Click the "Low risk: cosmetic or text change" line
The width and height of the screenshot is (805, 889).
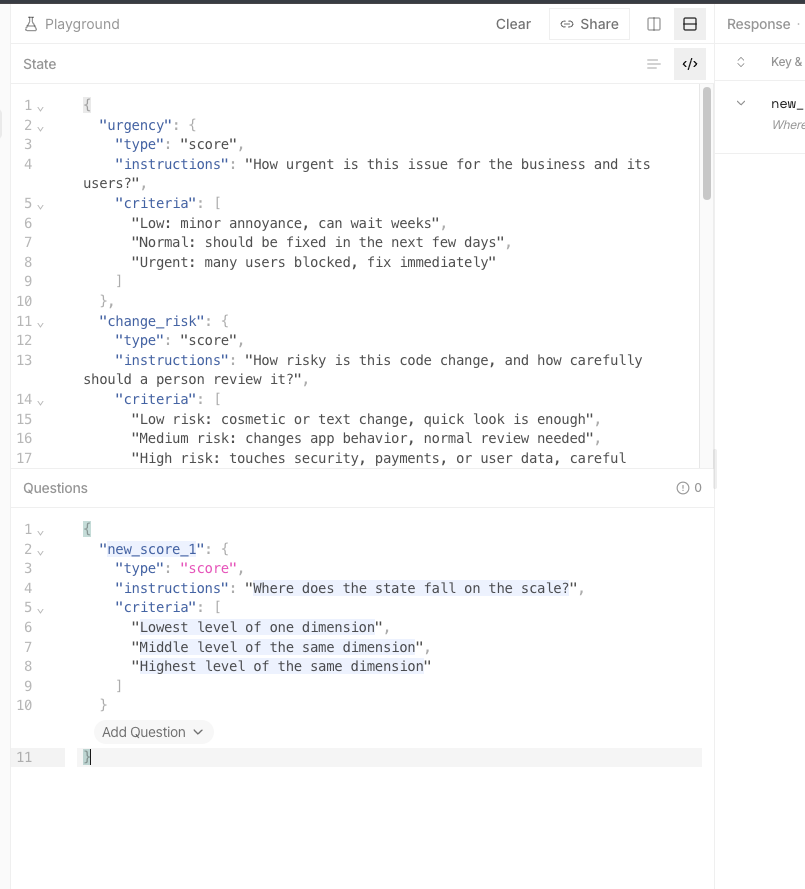[x=362, y=419]
